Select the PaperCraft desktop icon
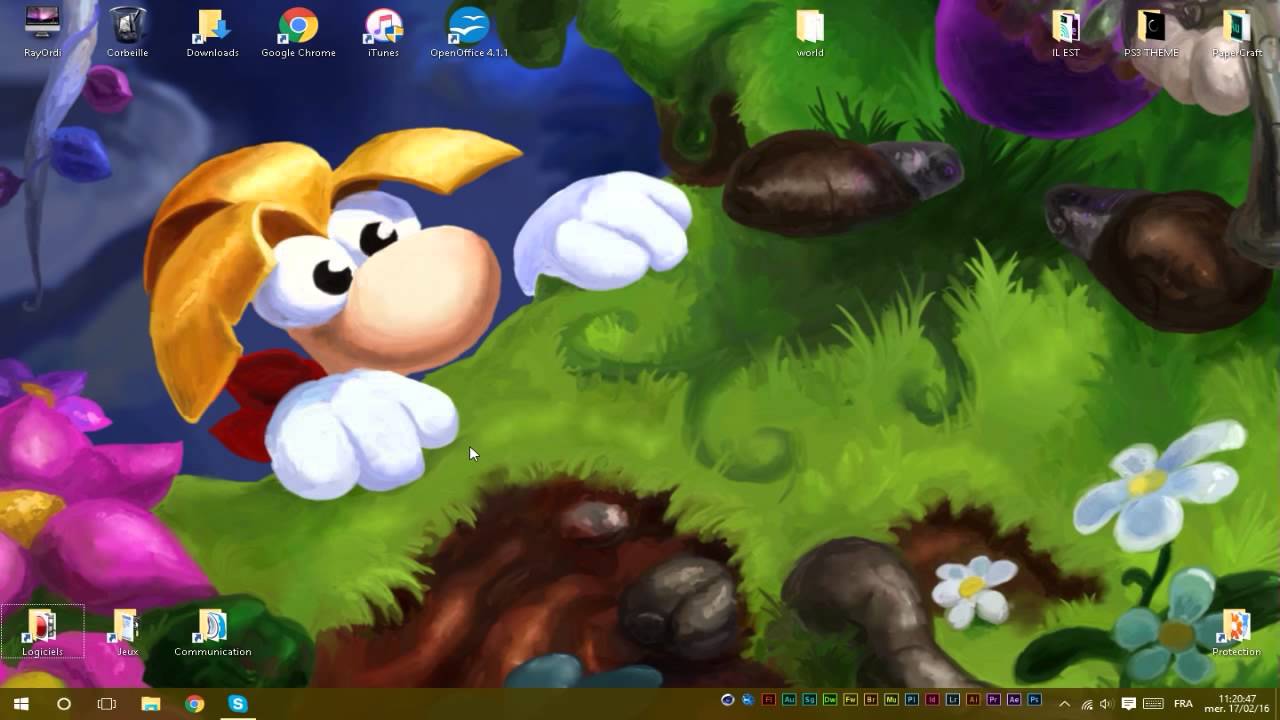The image size is (1280, 720). 1237,31
